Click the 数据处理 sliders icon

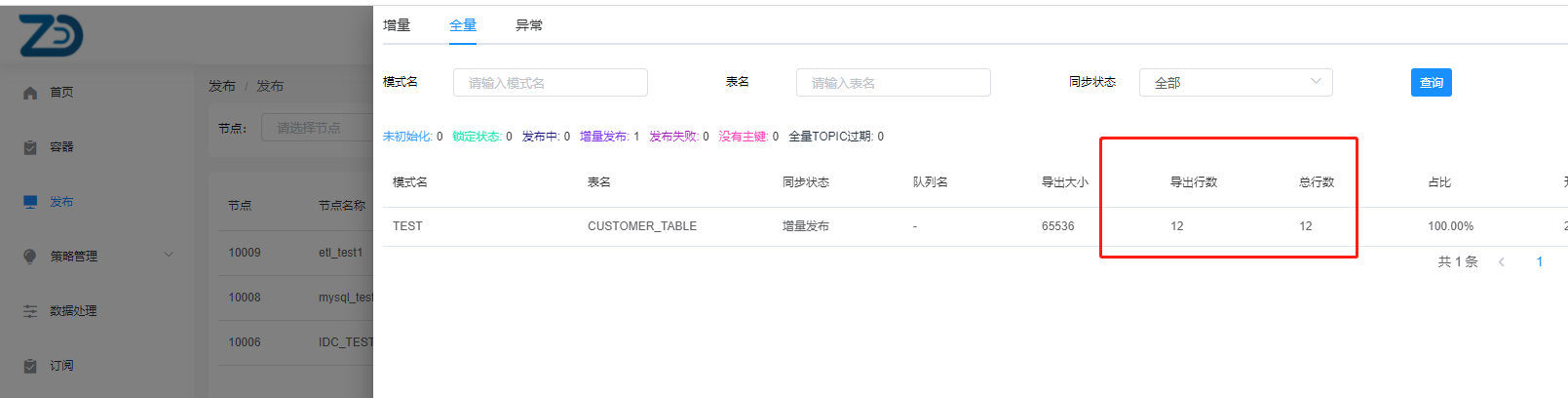[x=30, y=311]
